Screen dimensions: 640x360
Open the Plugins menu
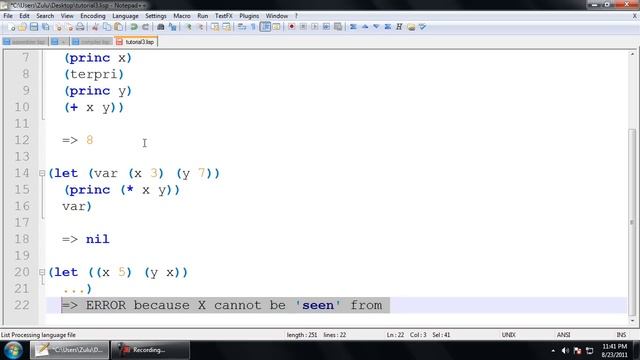[x=249, y=16]
